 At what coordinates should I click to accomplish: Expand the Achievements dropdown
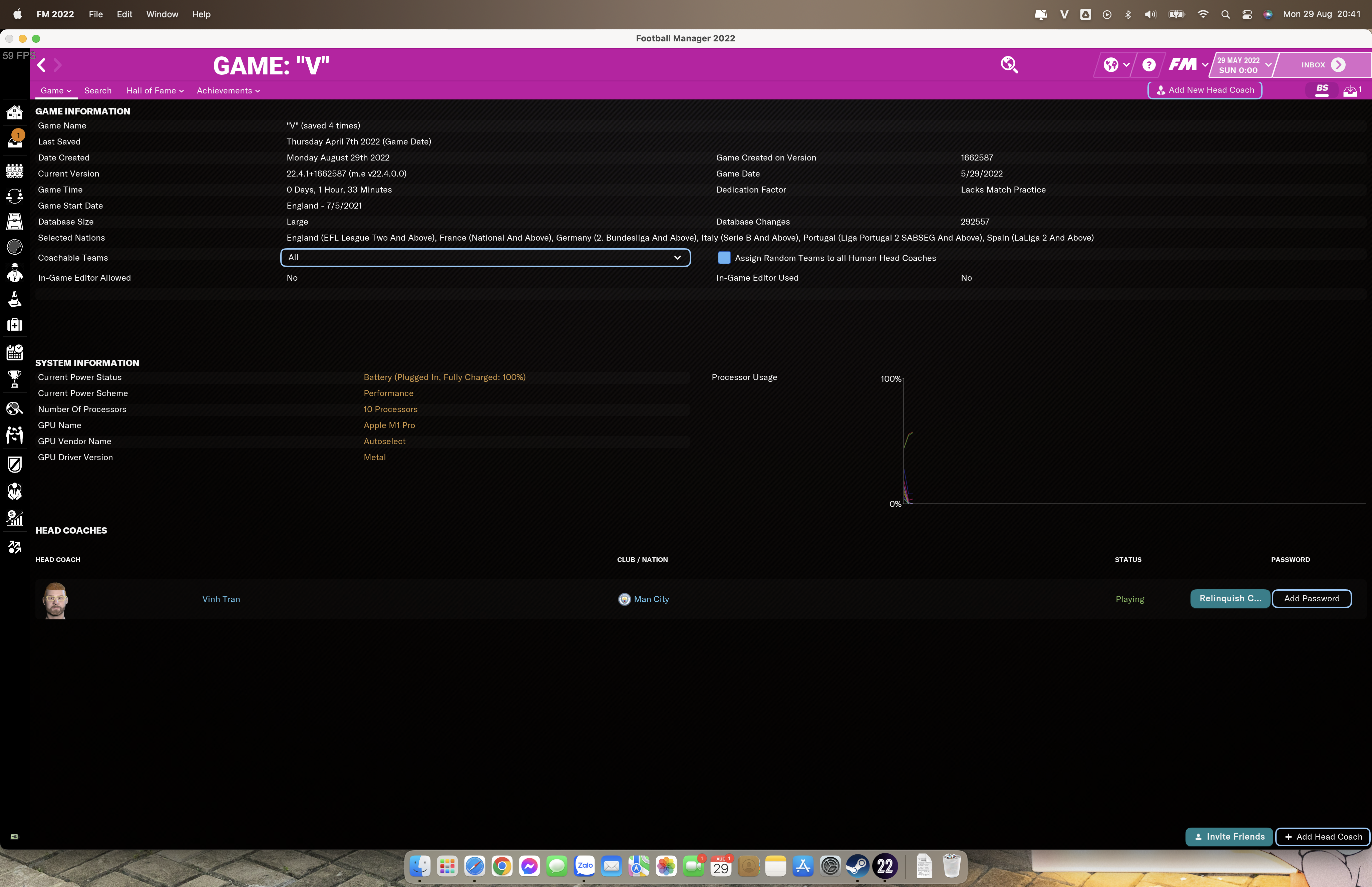pos(228,90)
